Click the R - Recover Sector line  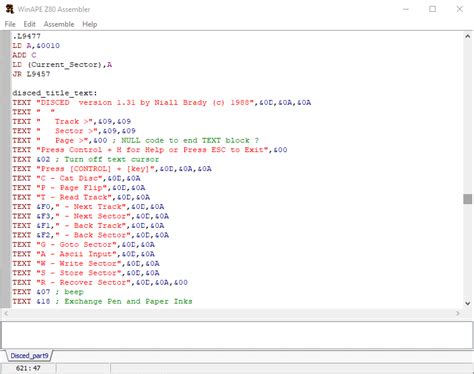click(x=100, y=283)
